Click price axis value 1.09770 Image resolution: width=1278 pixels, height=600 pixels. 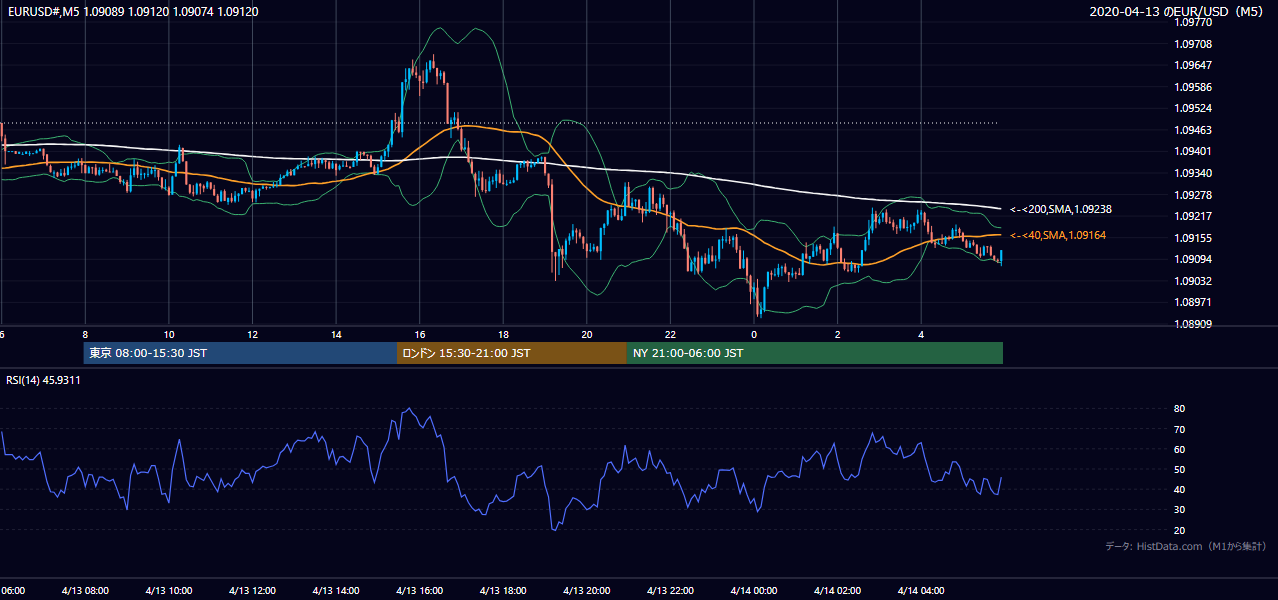coord(1194,22)
